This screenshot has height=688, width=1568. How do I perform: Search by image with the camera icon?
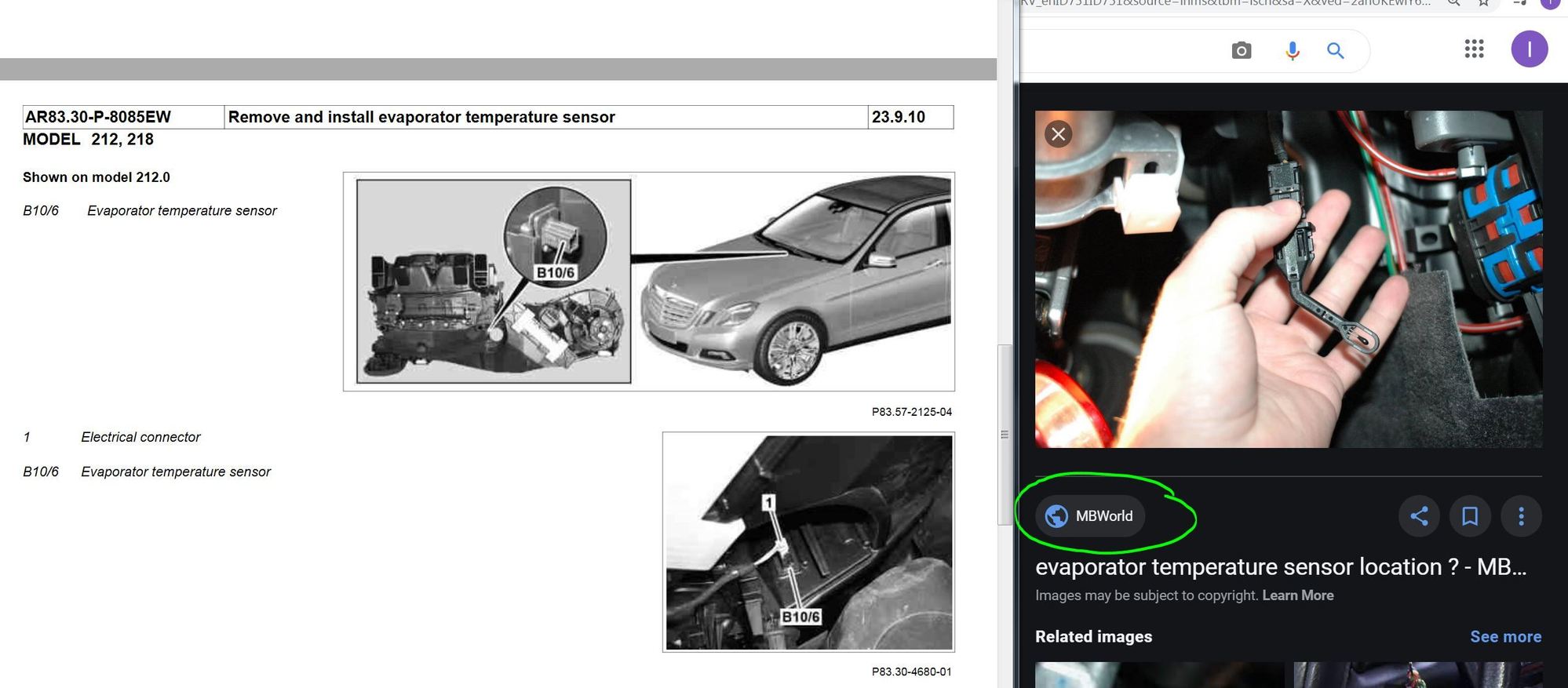pyautogui.click(x=1241, y=51)
